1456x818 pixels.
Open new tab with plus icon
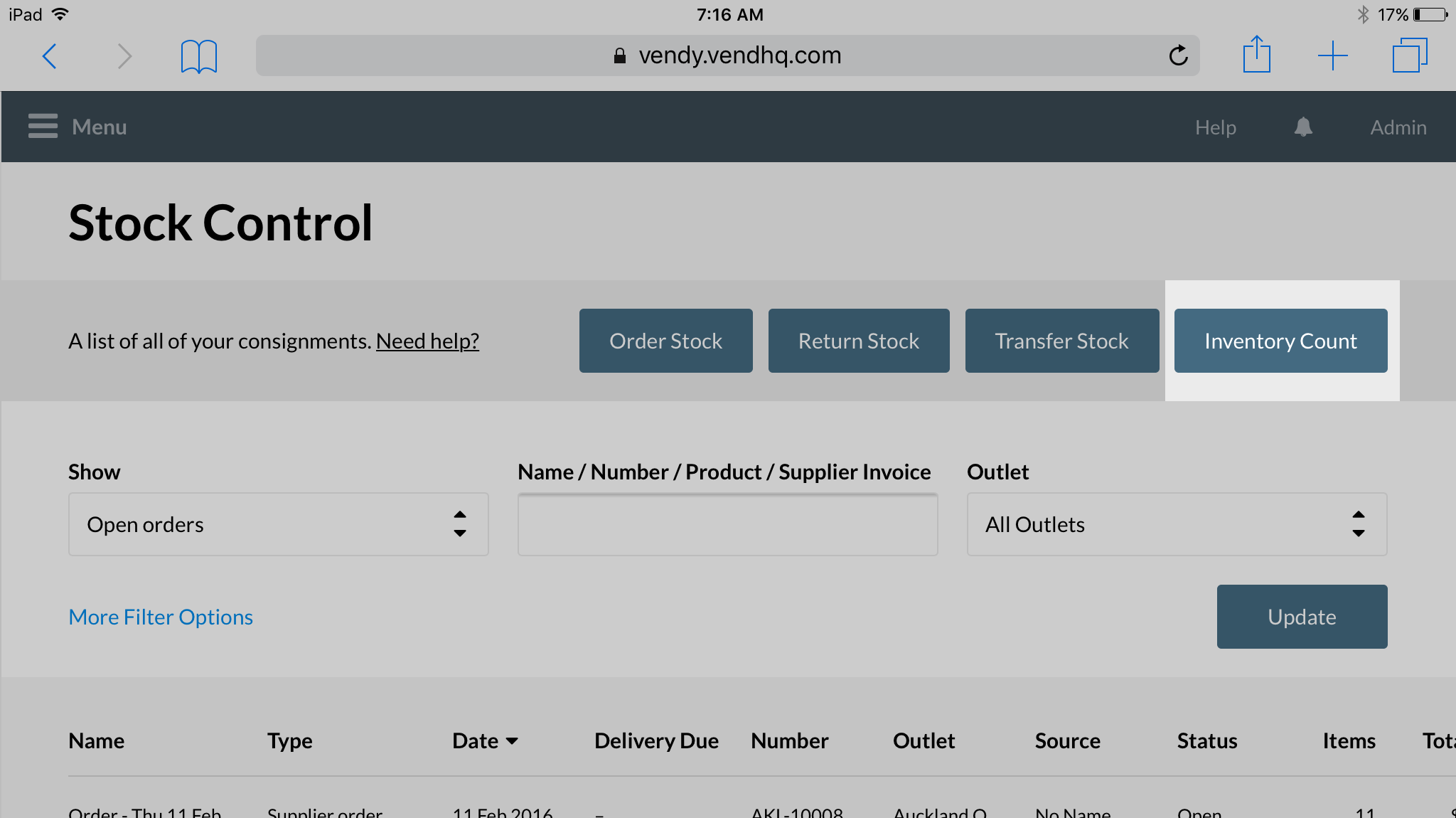pos(1332,55)
